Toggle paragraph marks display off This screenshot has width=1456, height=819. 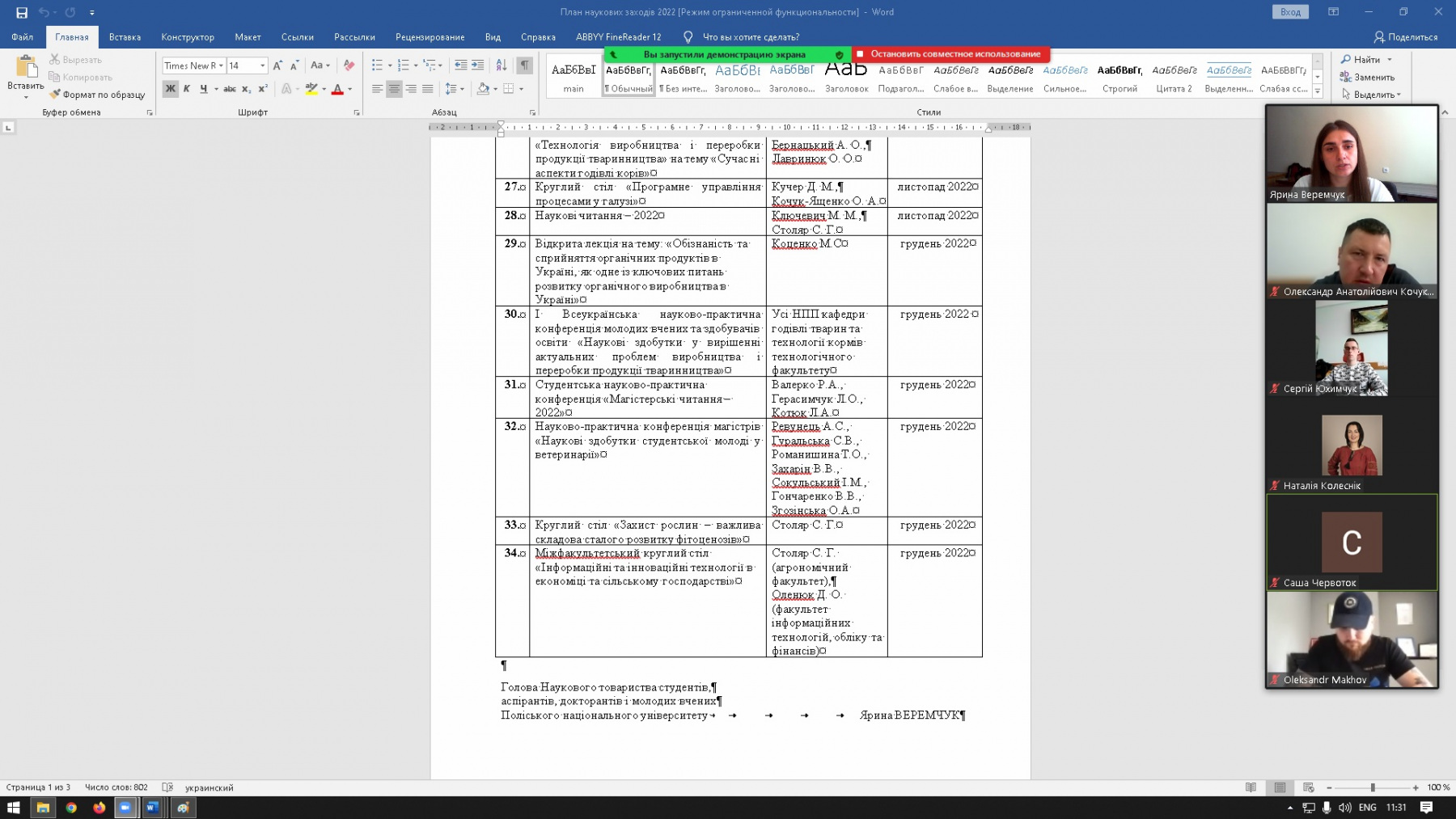[x=525, y=65]
